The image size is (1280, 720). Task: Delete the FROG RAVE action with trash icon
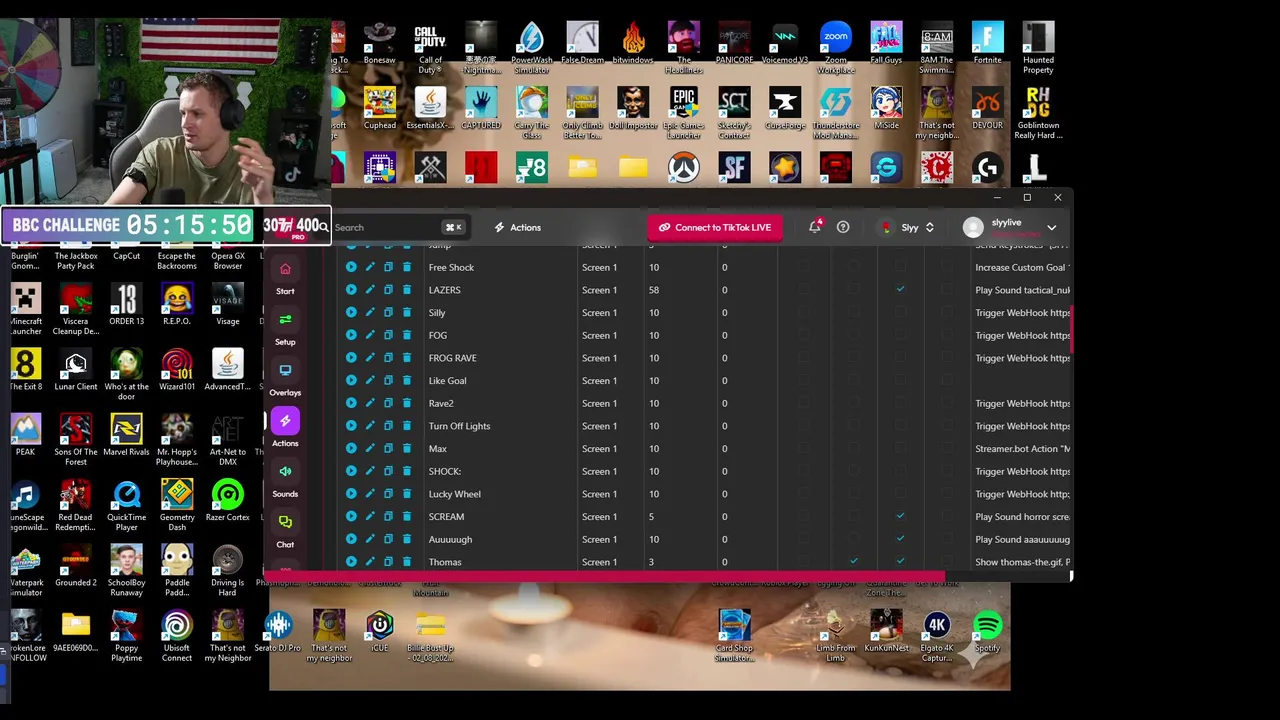pyautogui.click(x=407, y=358)
